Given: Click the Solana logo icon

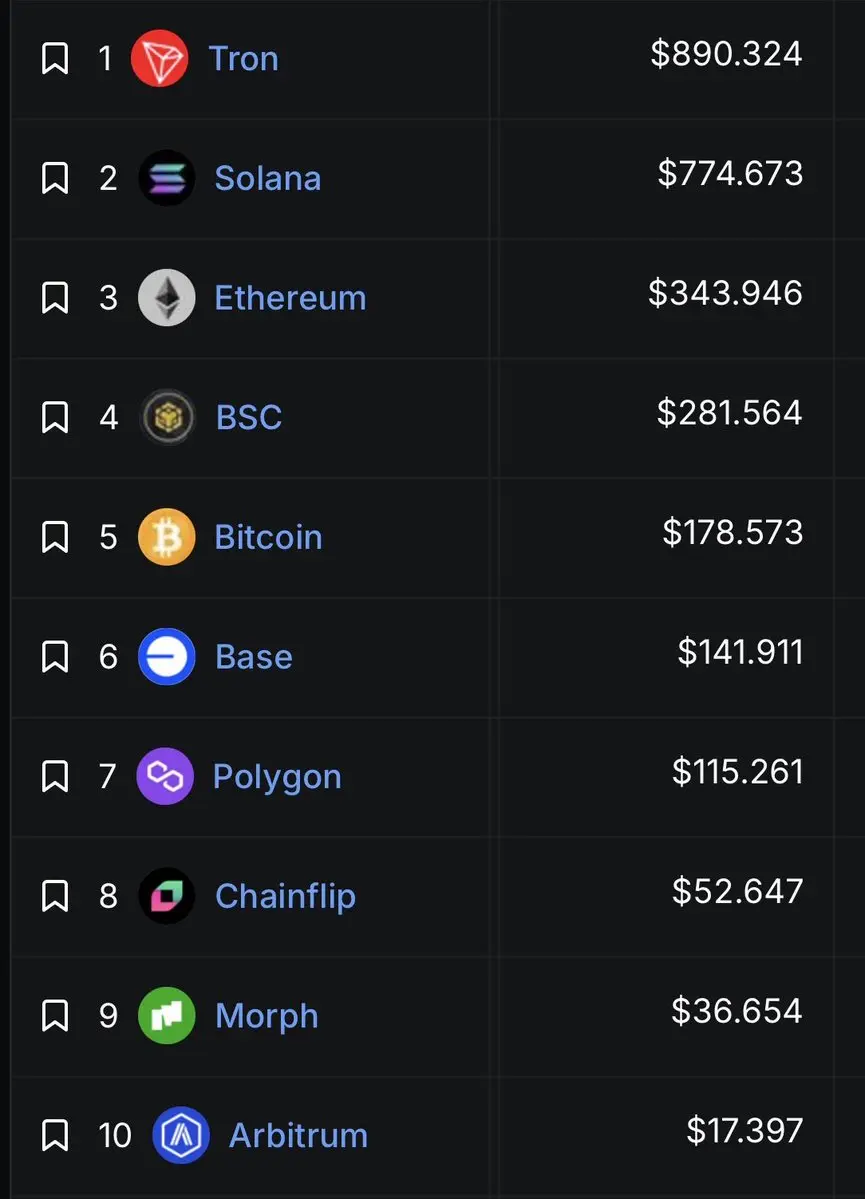Looking at the screenshot, I should coord(166,178).
